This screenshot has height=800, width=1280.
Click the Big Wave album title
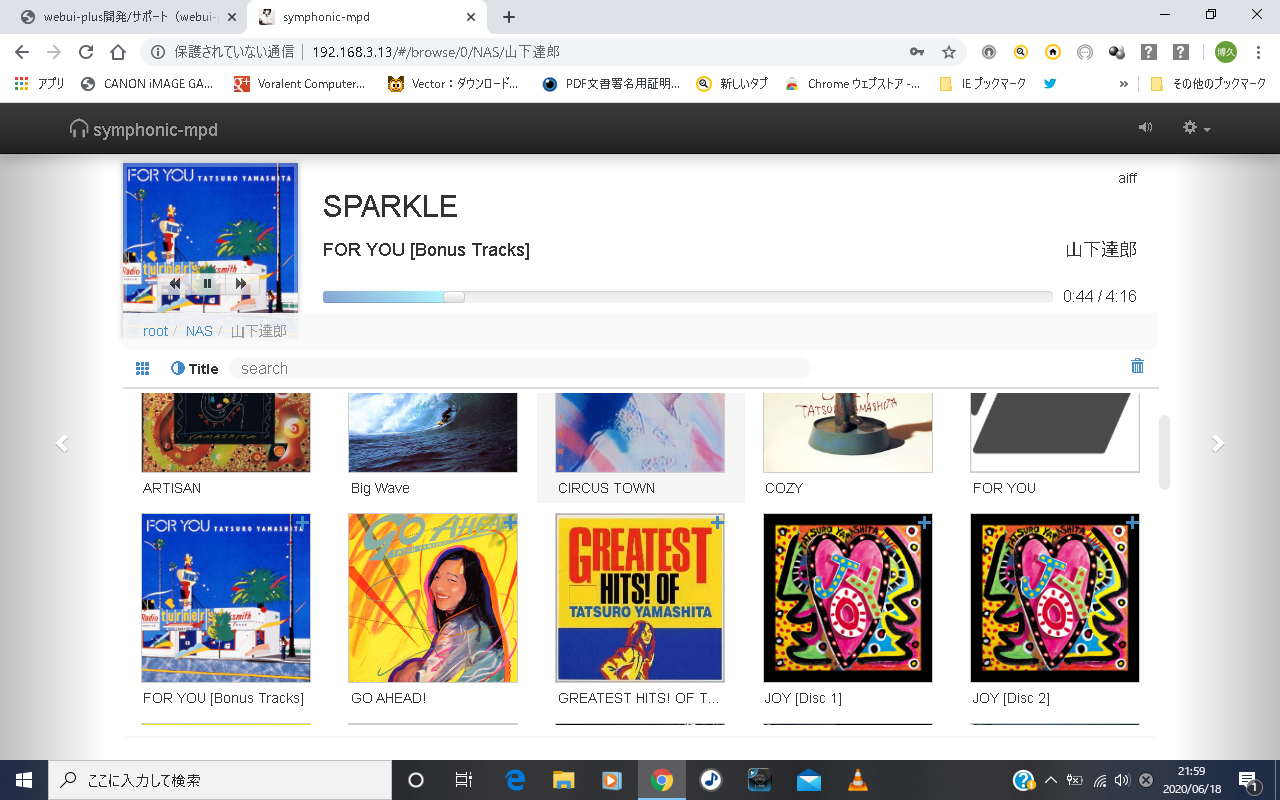[x=380, y=488]
